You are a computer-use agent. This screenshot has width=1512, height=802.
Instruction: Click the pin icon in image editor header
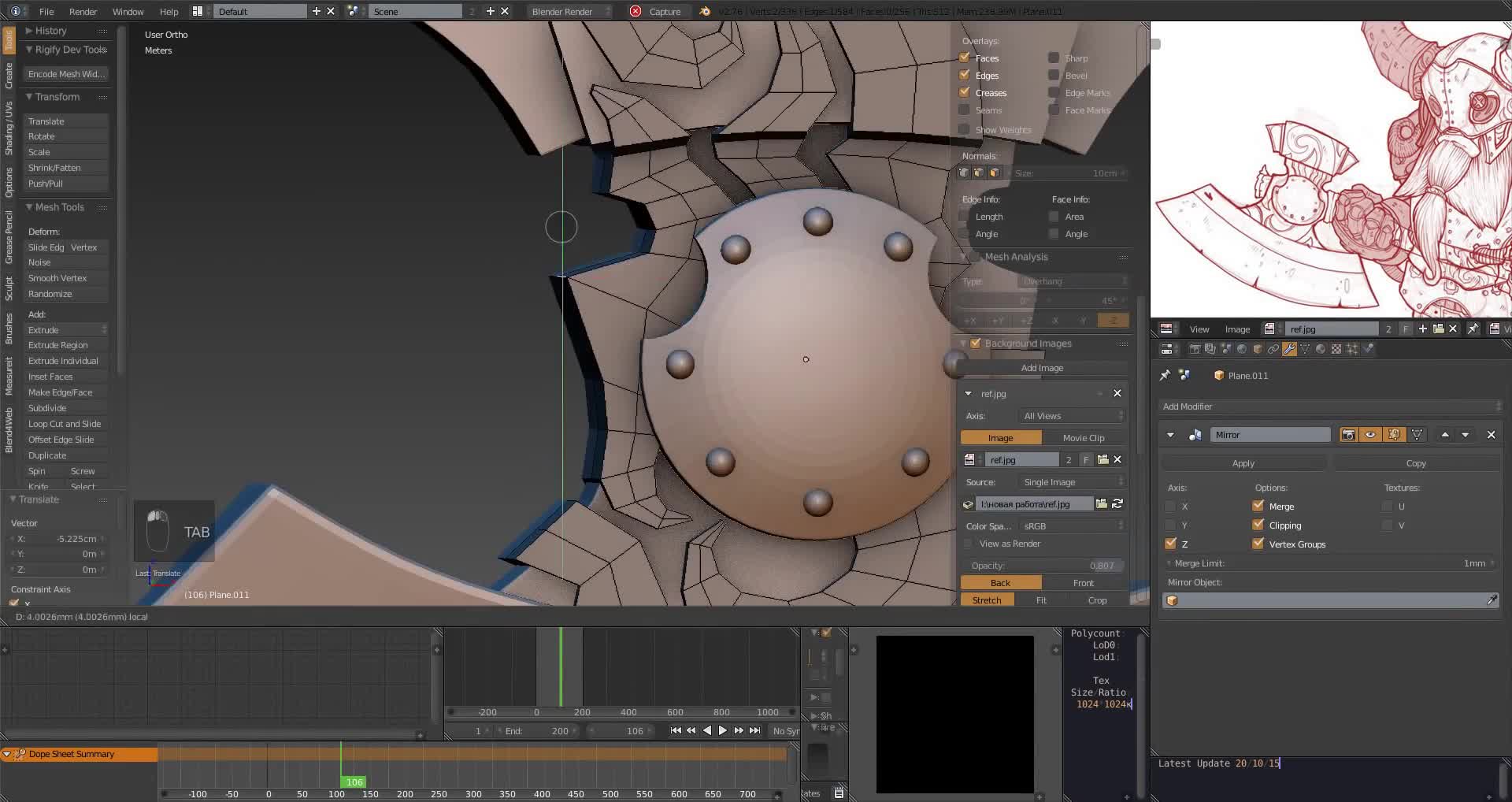pyautogui.click(x=1473, y=329)
